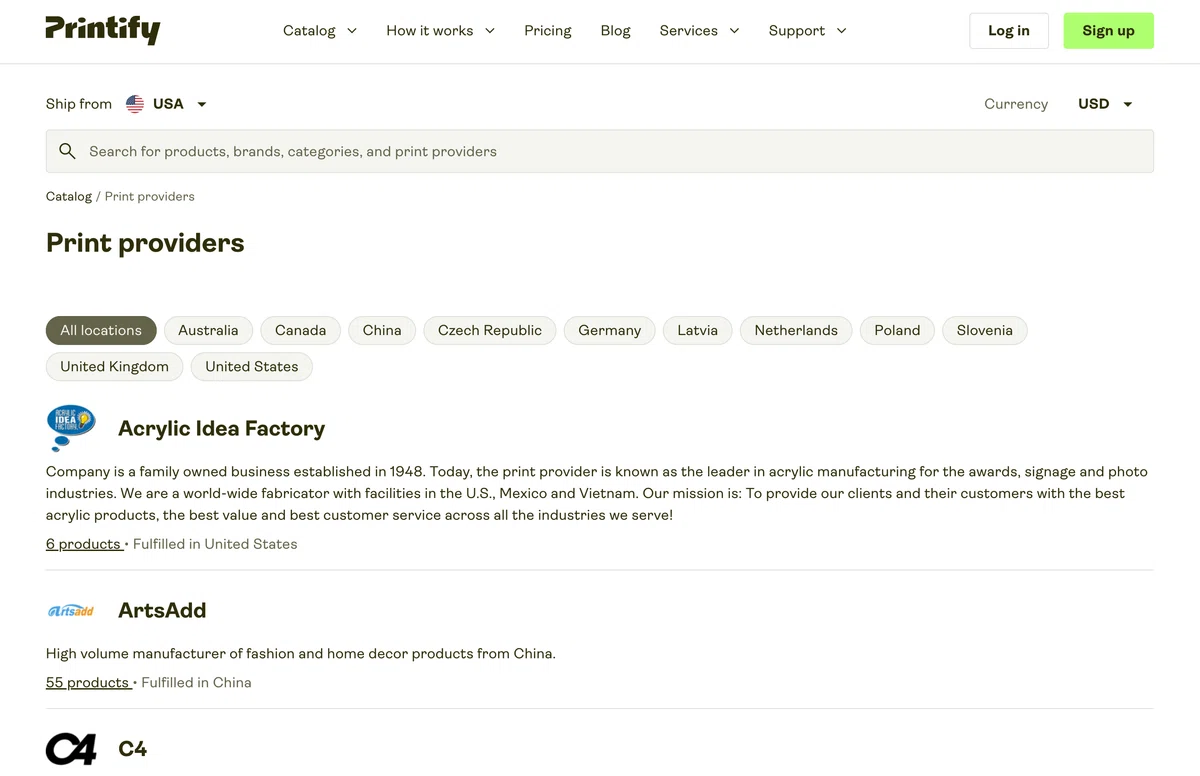Filter providers by Slovenia
The image size is (1200, 776).
(x=985, y=330)
